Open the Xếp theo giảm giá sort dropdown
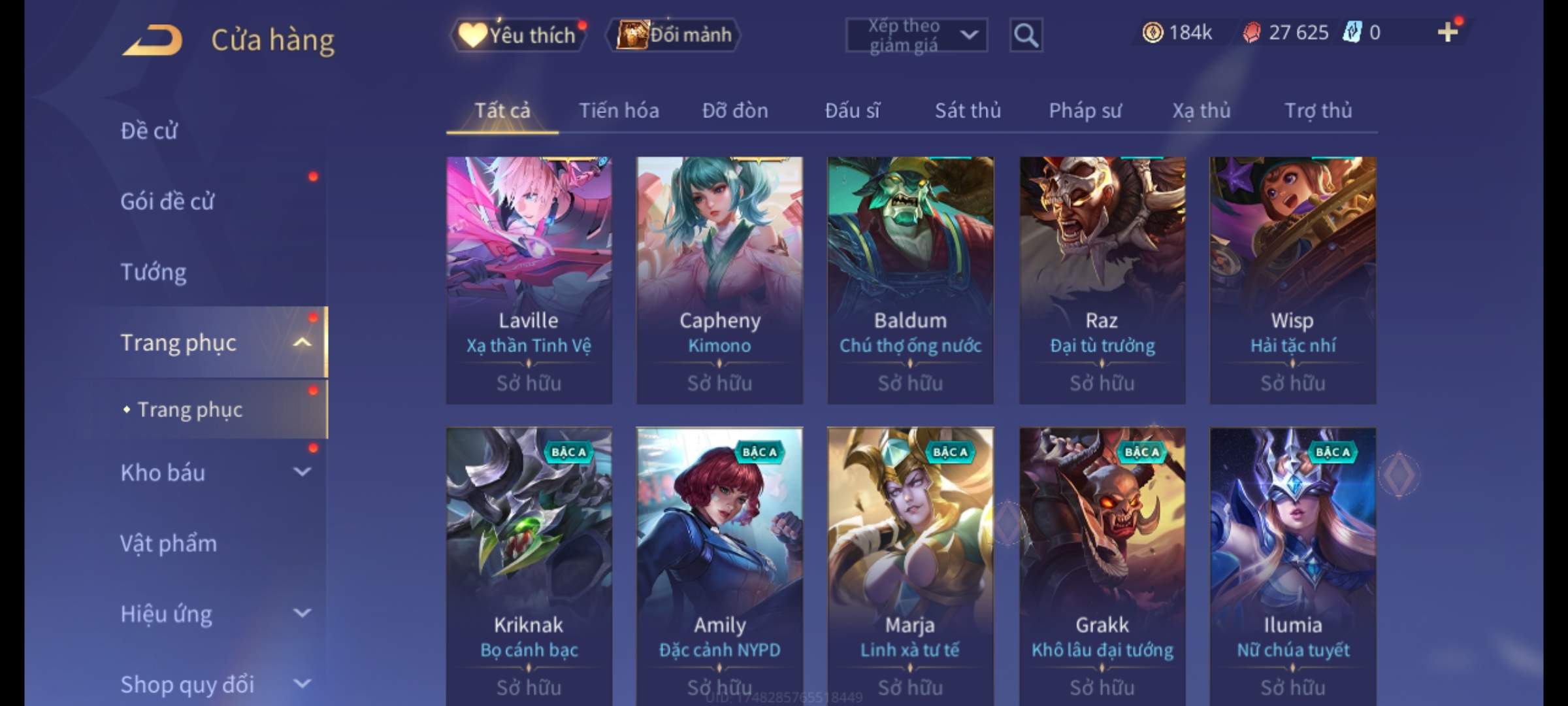Image resolution: width=1568 pixels, height=706 pixels. click(916, 35)
